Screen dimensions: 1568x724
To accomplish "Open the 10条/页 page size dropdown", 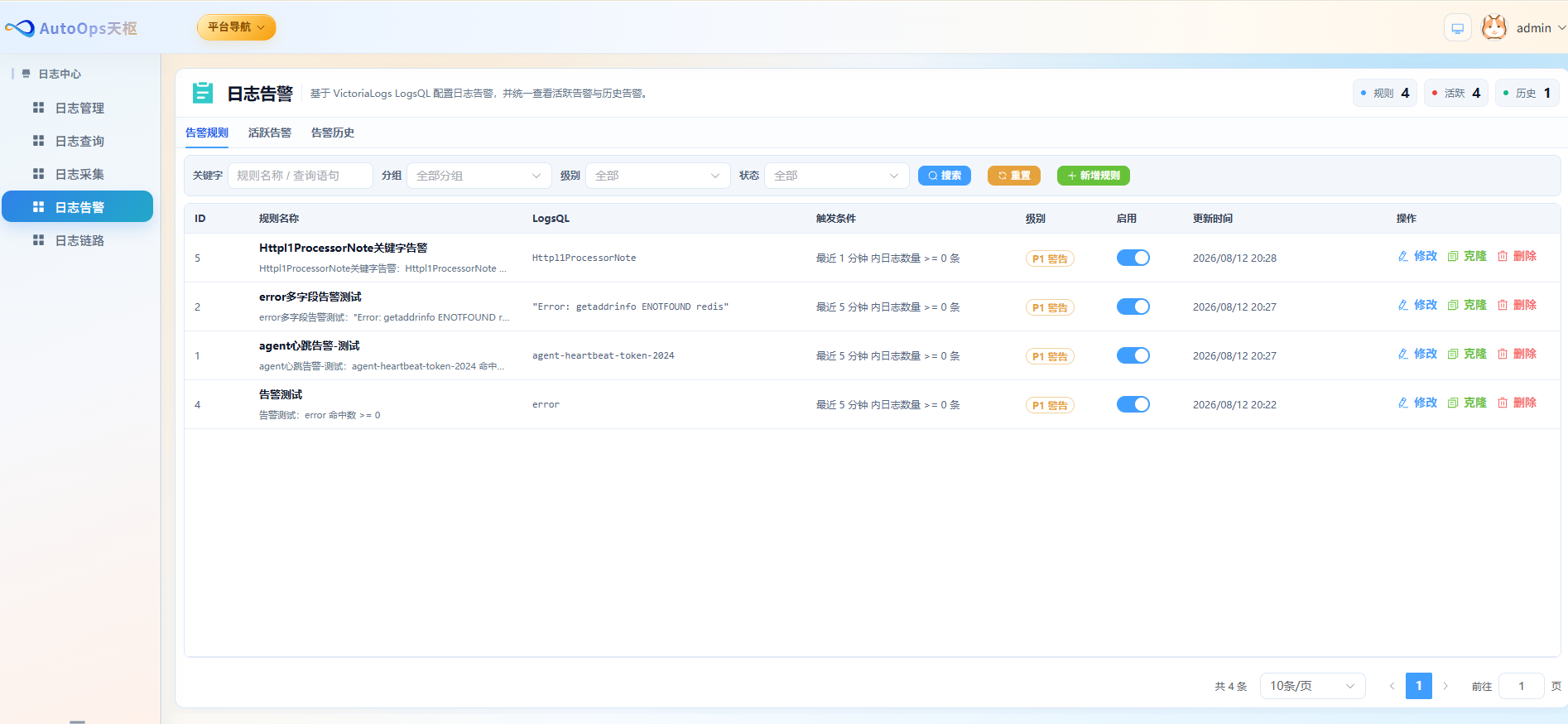I will click(1312, 686).
